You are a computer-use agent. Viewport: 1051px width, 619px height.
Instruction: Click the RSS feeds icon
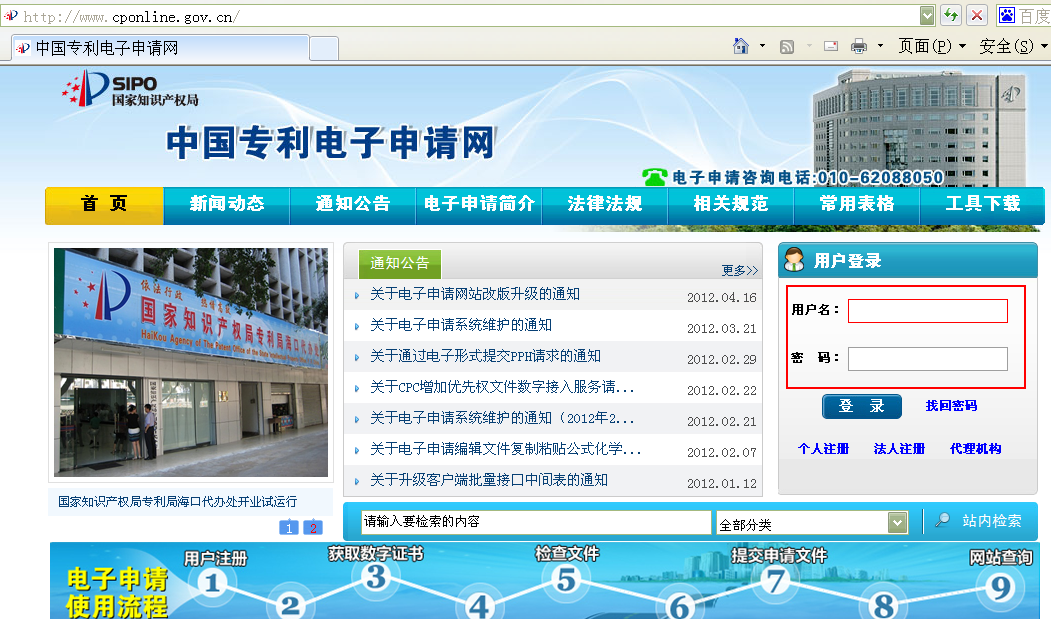[x=787, y=46]
